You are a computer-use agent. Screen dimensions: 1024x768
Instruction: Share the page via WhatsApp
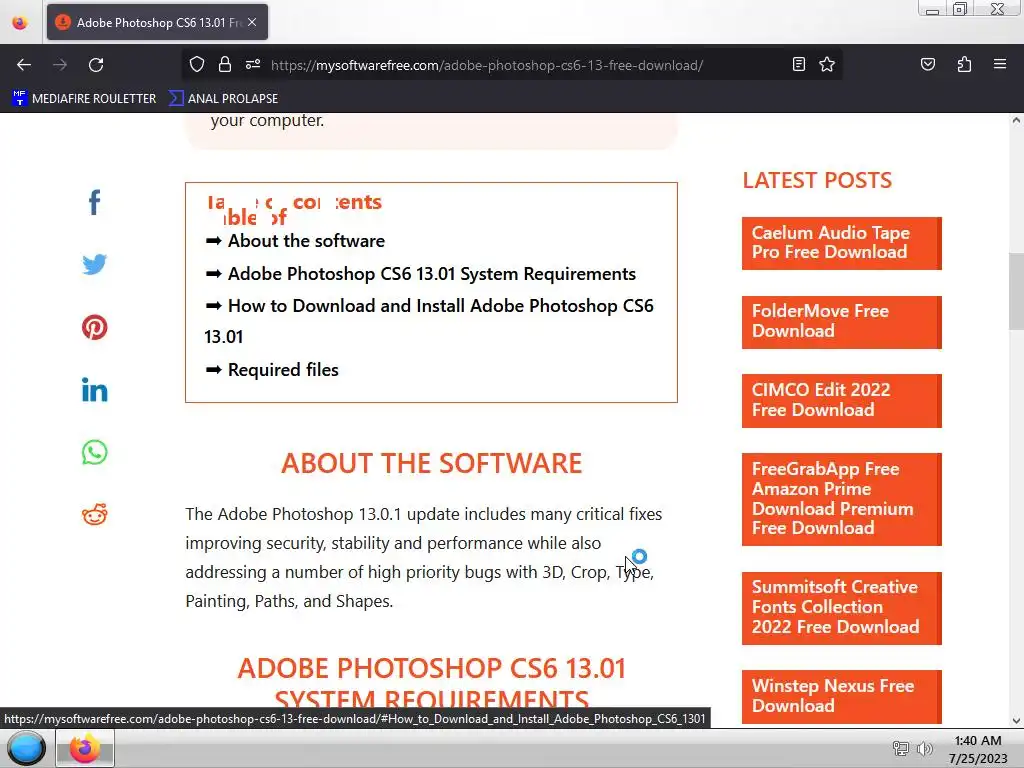[x=94, y=453]
